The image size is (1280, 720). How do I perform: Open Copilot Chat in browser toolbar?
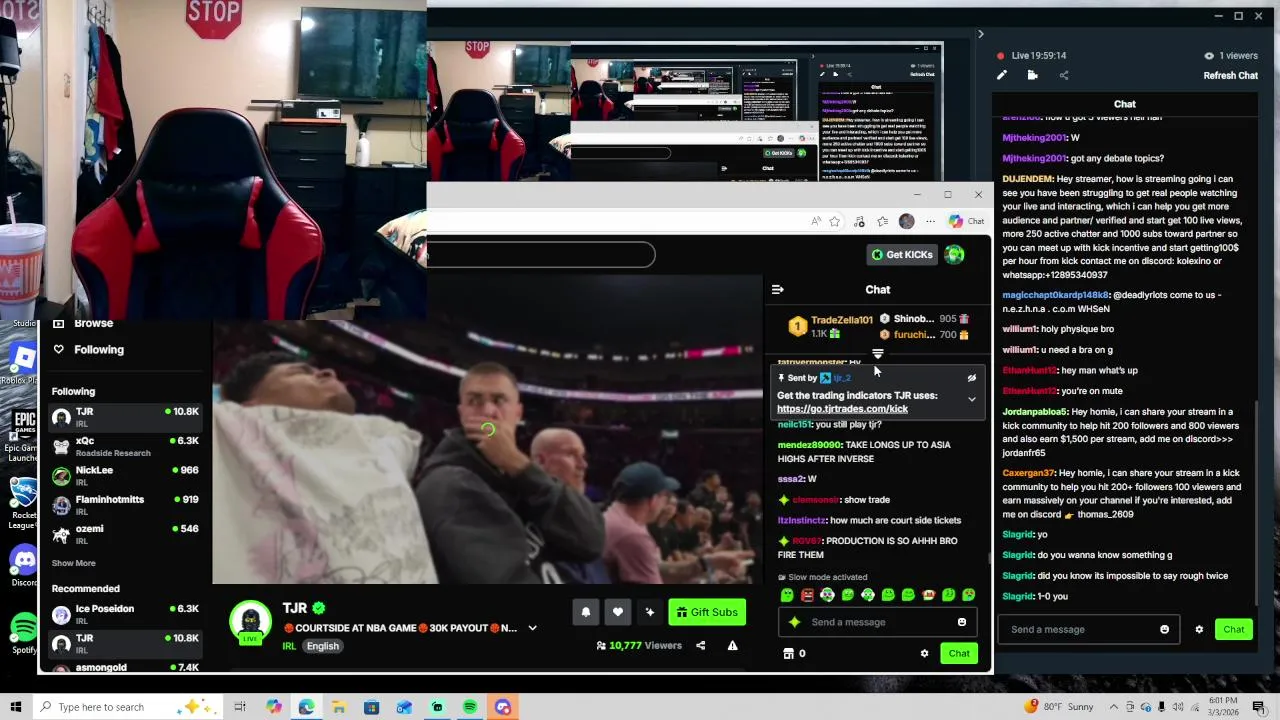click(966, 222)
